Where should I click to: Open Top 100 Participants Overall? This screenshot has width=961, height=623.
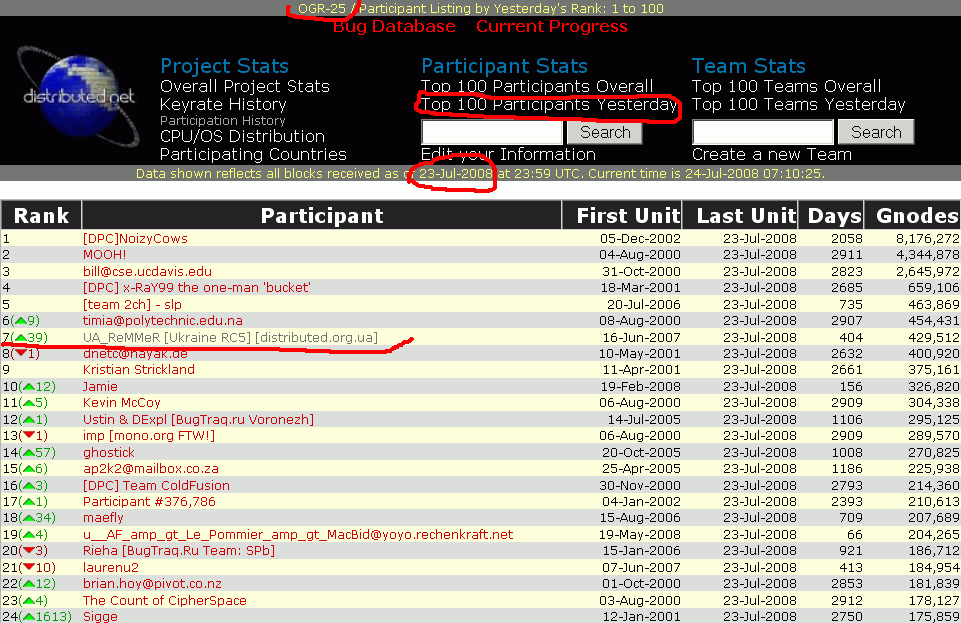click(x=537, y=86)
